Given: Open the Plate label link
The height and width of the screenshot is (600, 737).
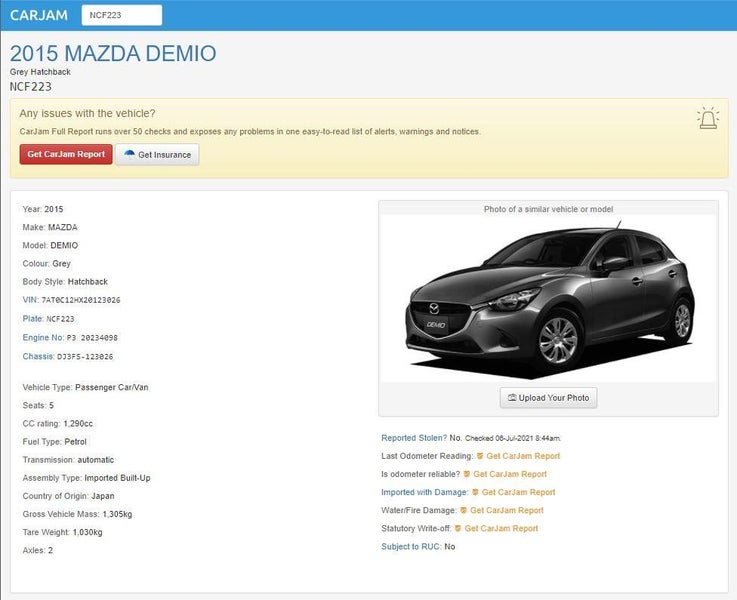Looking at the screenshot, I should 33,318.
